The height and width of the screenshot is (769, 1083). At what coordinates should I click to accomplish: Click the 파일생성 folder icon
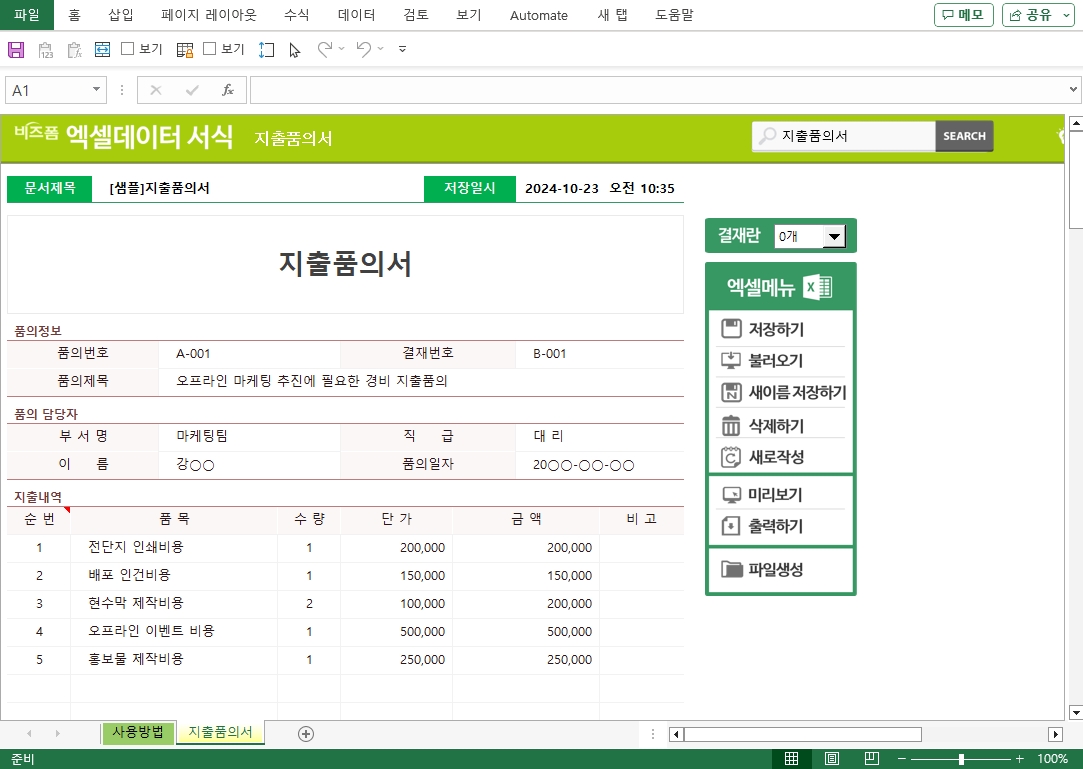point(732,570)
